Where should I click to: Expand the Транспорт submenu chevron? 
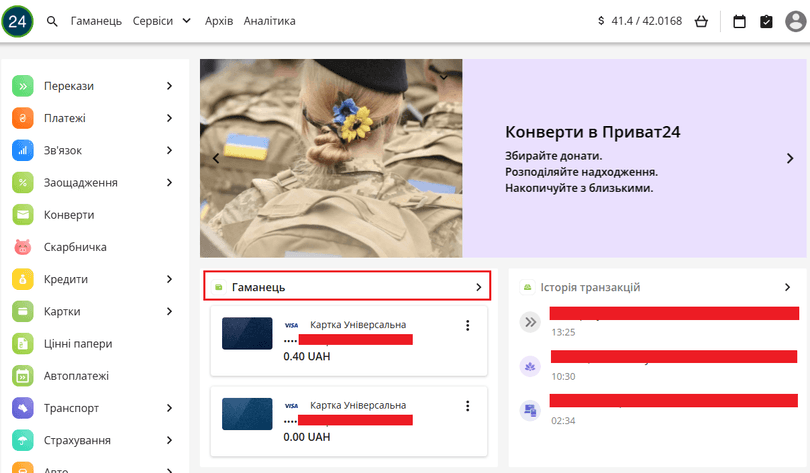click(x=169, y=408)
